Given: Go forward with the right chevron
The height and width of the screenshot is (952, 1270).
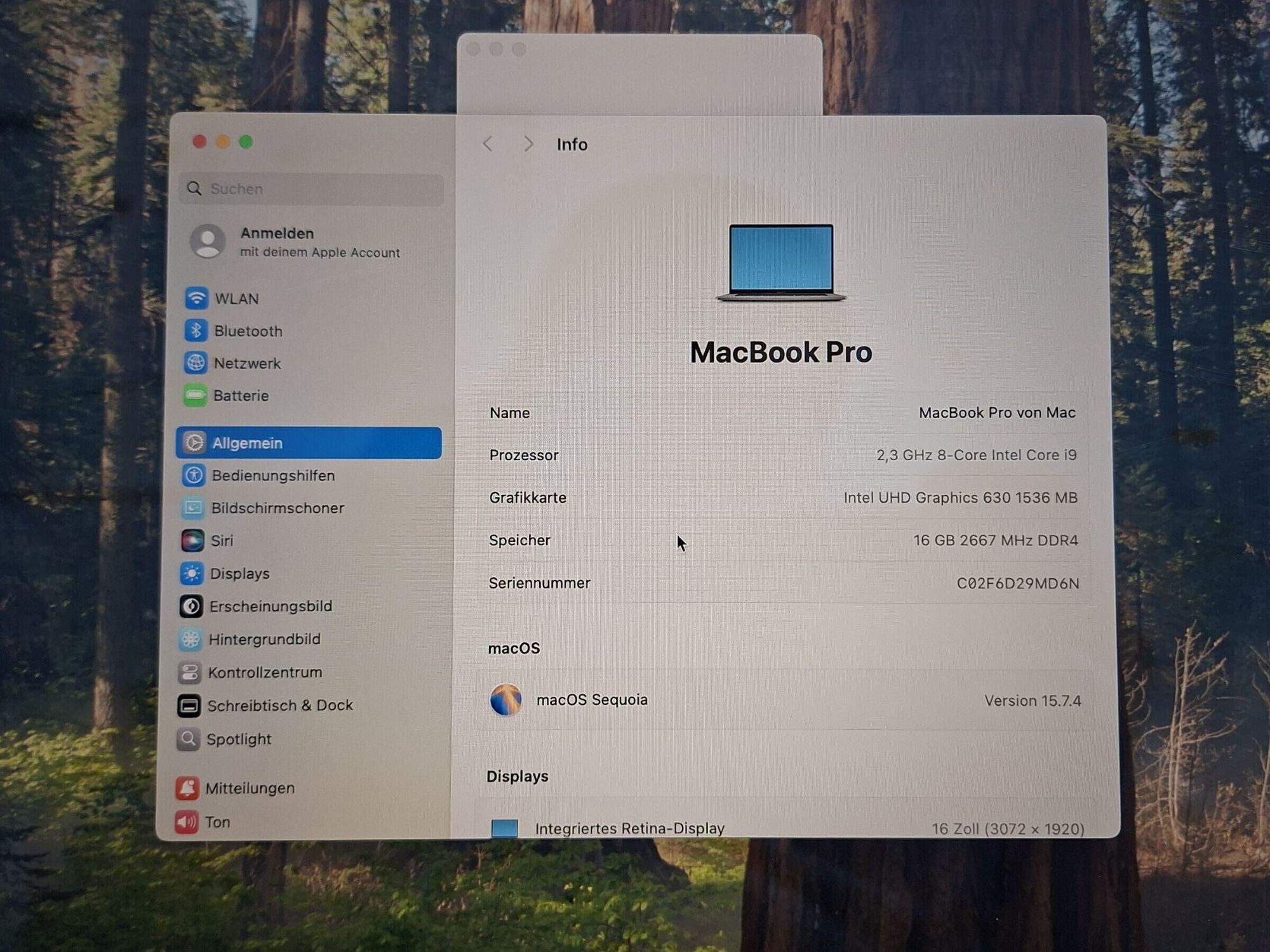Looking at the screenshot, I should point(528,144).
